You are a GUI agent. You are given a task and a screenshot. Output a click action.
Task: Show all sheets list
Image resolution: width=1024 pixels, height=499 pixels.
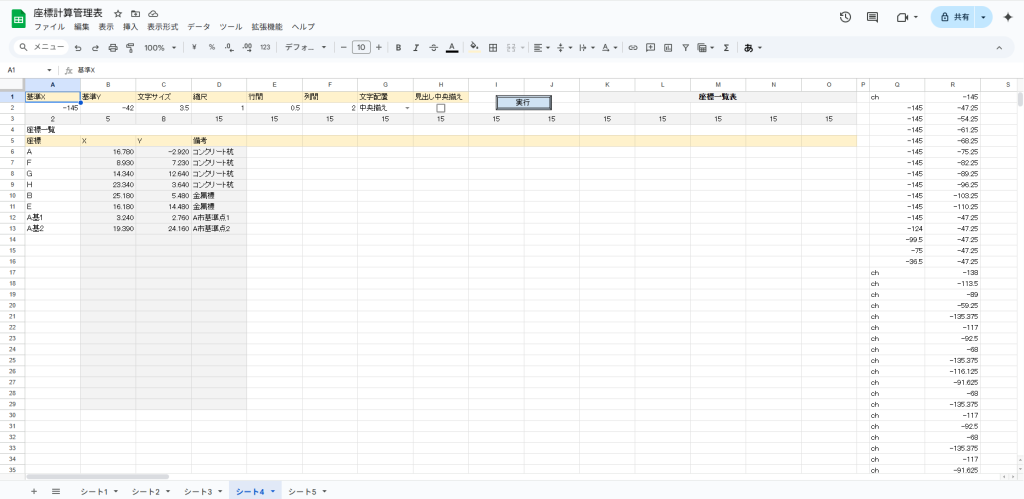point(56,491)
